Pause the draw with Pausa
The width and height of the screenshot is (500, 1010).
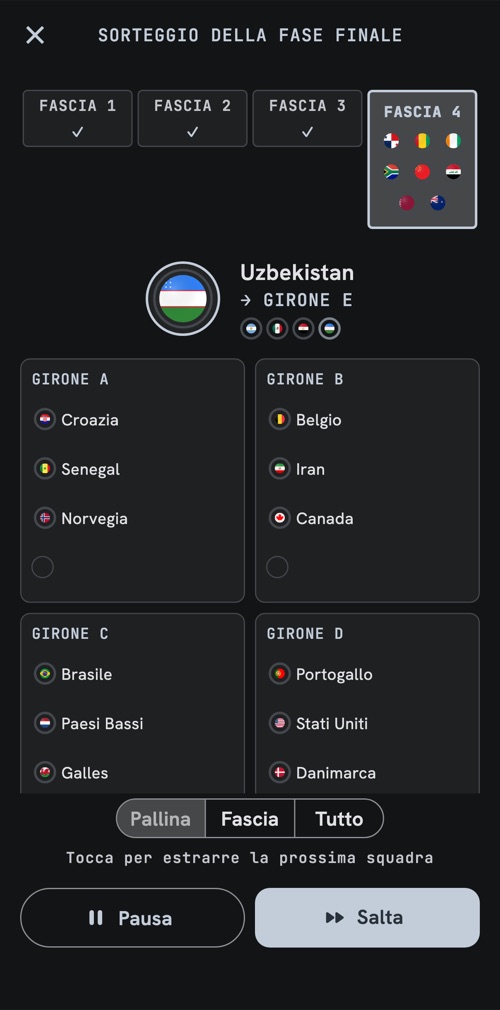[133, 918]
